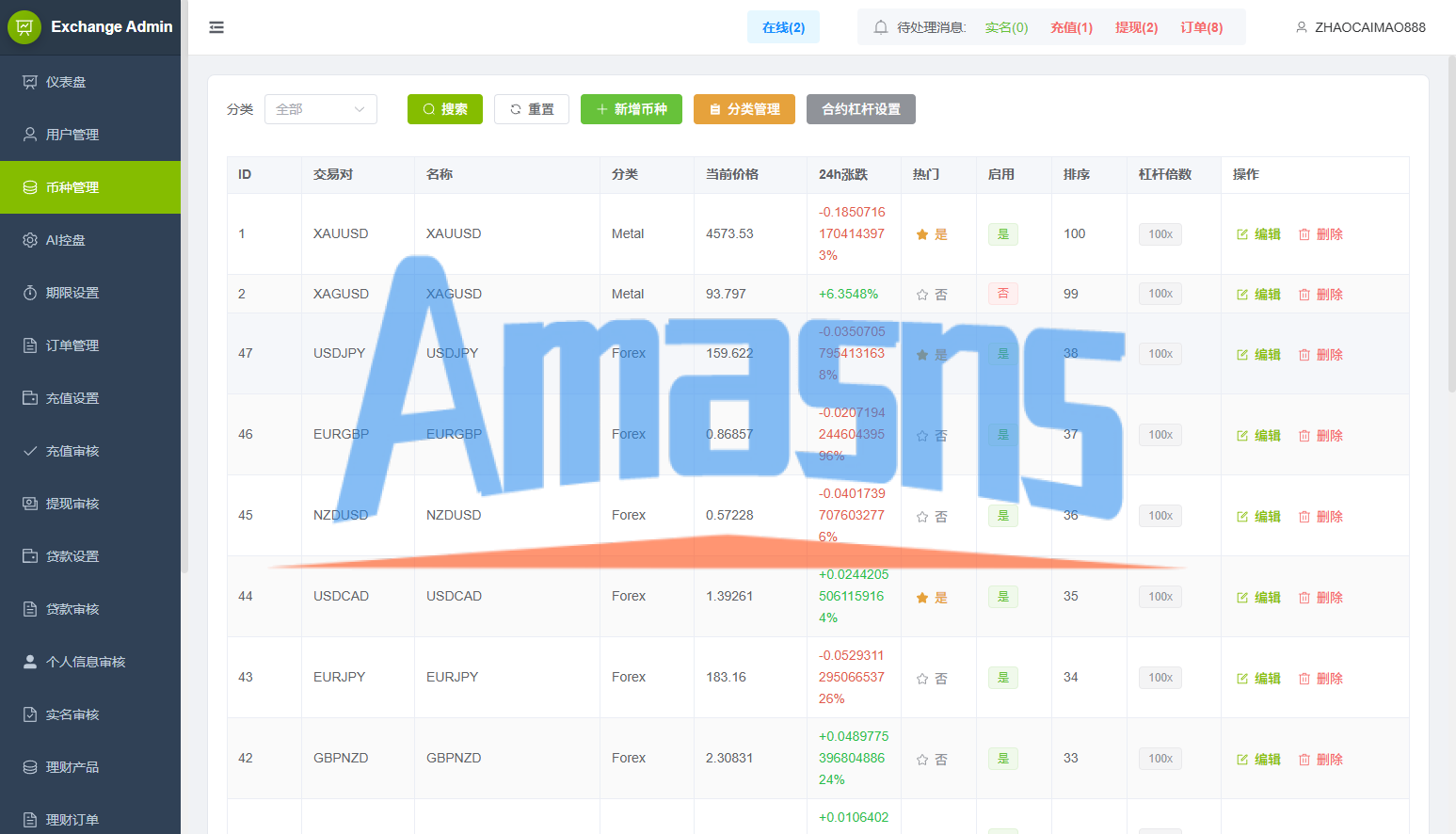Click the delete icon for the GBPNZD row
The image size is (1456, 834).
(1304, 760)
